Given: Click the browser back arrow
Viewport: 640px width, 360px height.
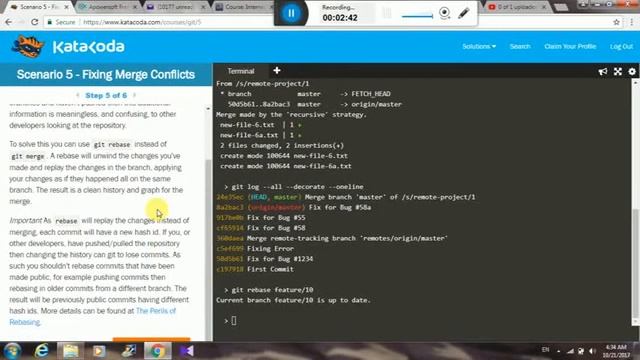Looking at the screenshot, I should click(9, 22).
